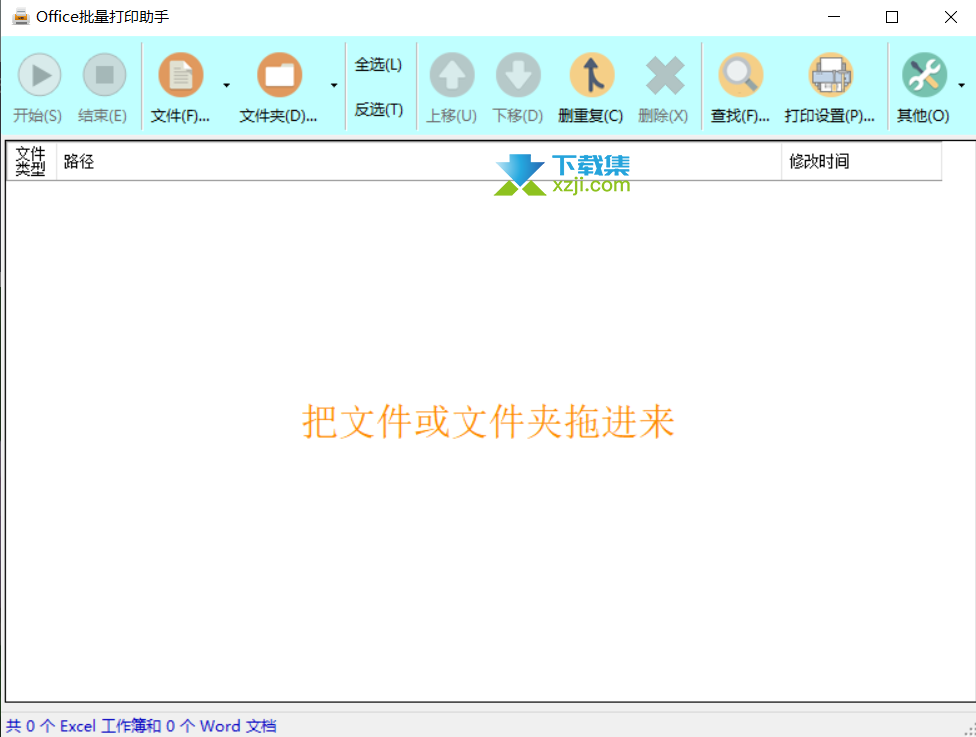
Task: Minimize the Office批量打印助手 window
Action: click(834, 17)
